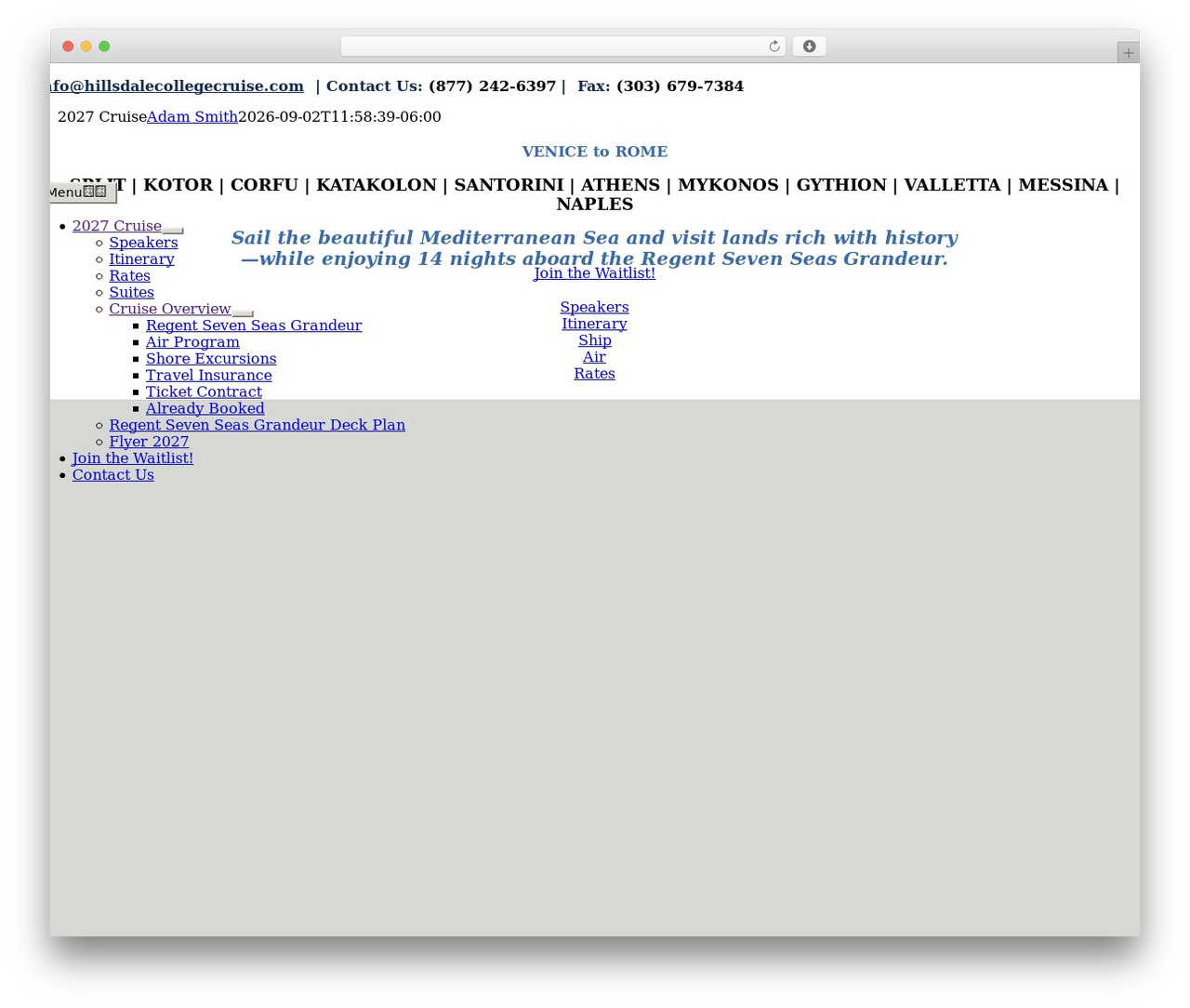Follow the Air quick link
1190x1008 pixels.
pos(595,358)
